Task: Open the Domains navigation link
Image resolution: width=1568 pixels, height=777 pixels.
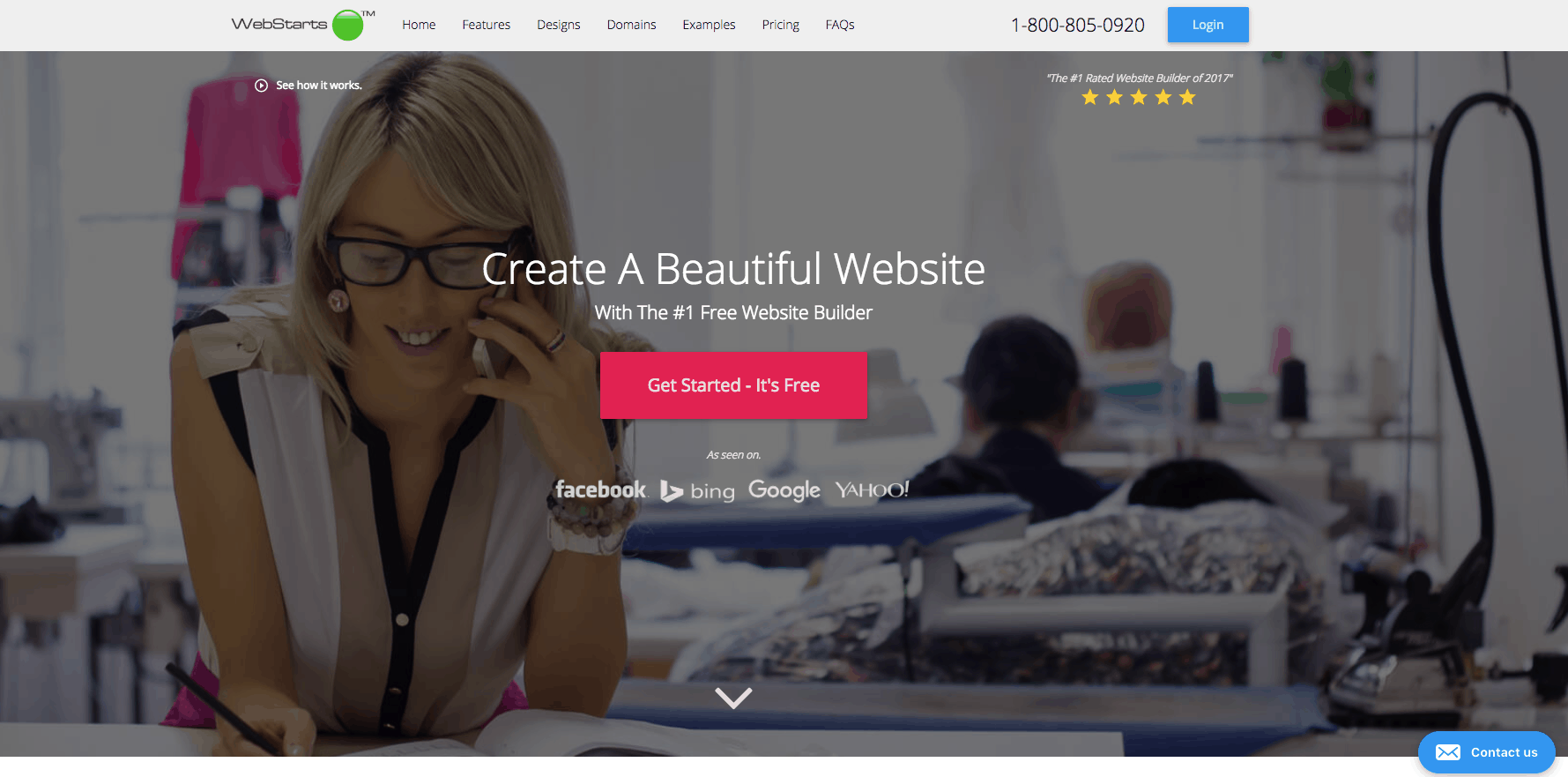Action: point(631,25)
